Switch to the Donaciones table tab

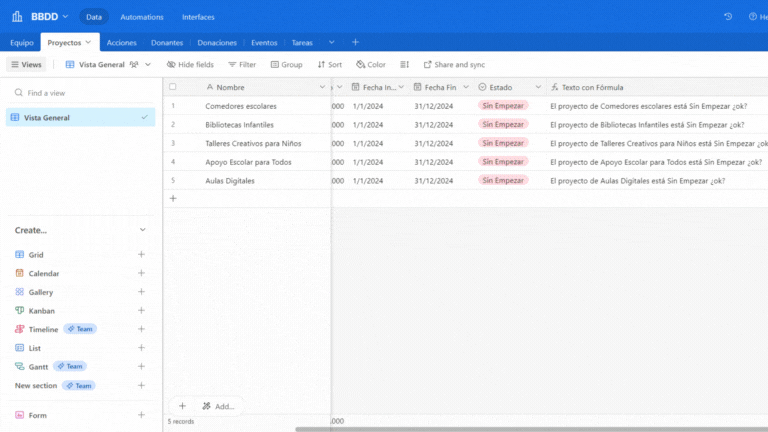coord(217,43)
